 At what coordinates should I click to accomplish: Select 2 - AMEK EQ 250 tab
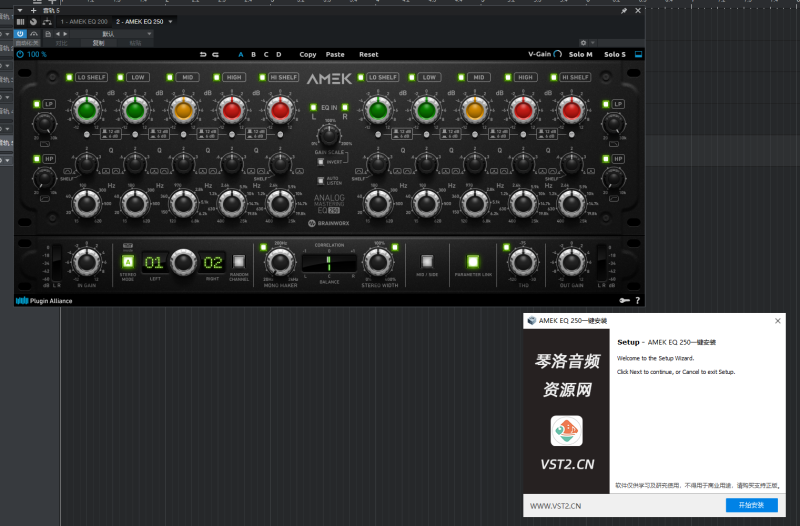[139, 21]
